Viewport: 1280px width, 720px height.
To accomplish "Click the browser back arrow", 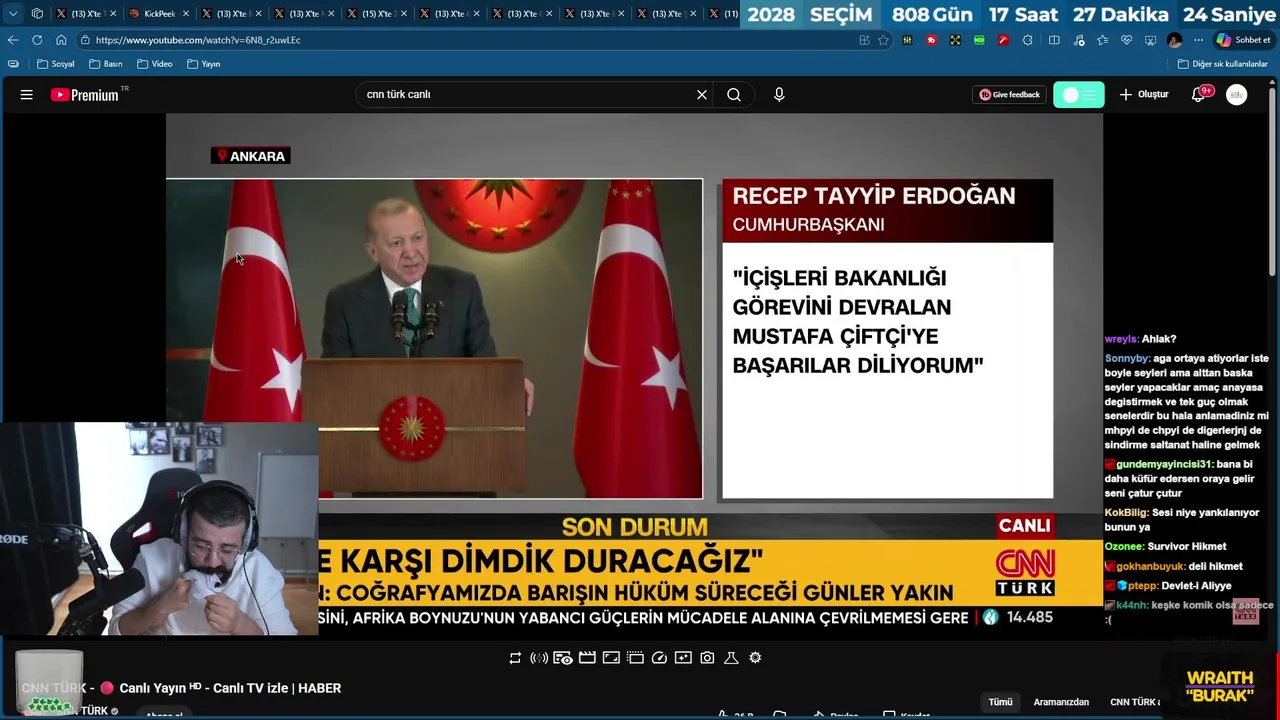I will point(13,40).
